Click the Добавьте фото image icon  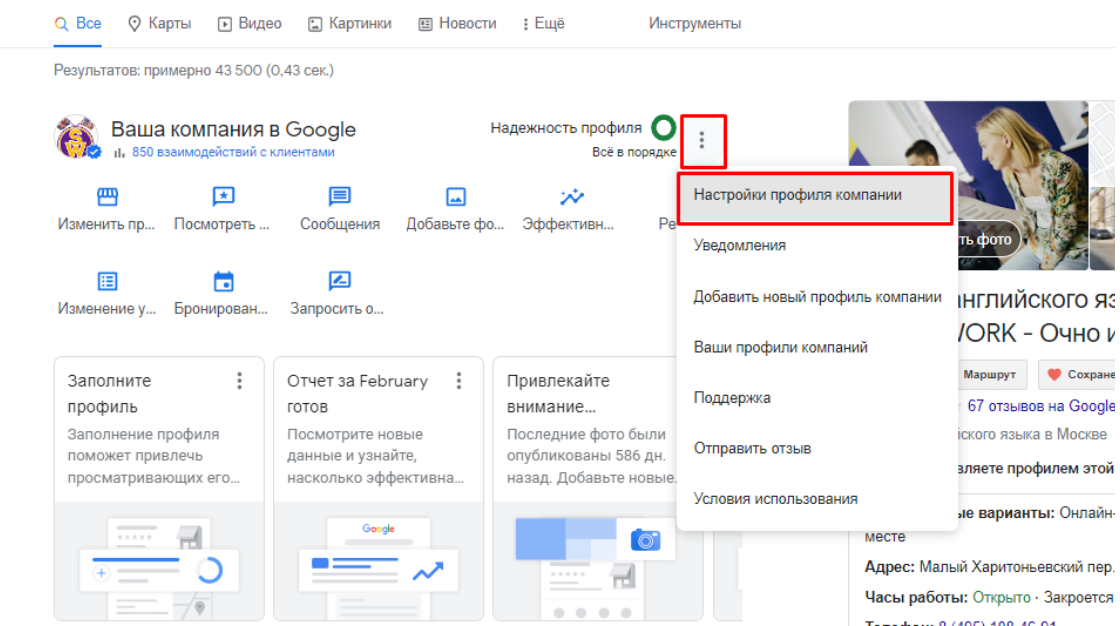(456, 196)
